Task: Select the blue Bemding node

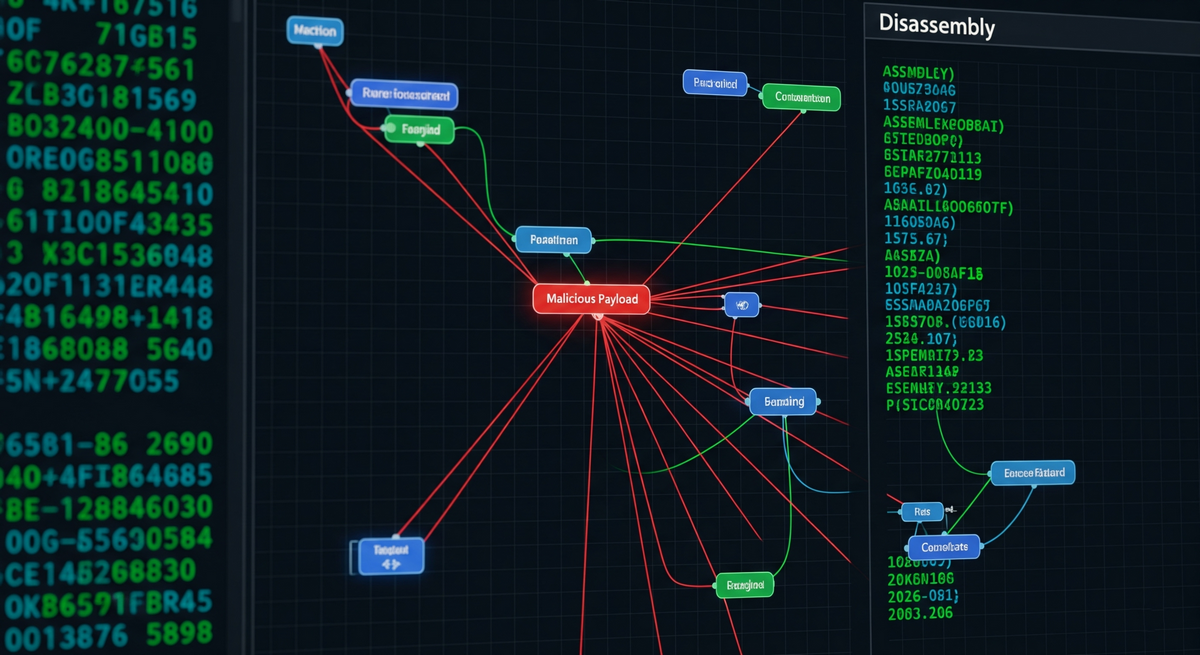Action: (783, 401)
